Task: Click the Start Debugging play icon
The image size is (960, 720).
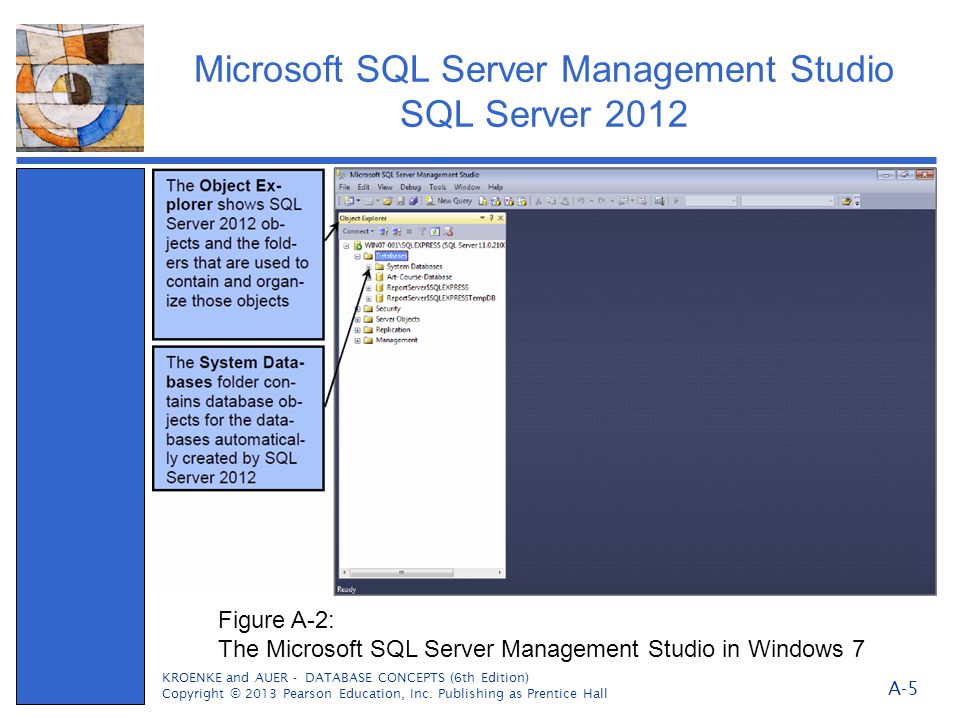Action: click(676, 201)
